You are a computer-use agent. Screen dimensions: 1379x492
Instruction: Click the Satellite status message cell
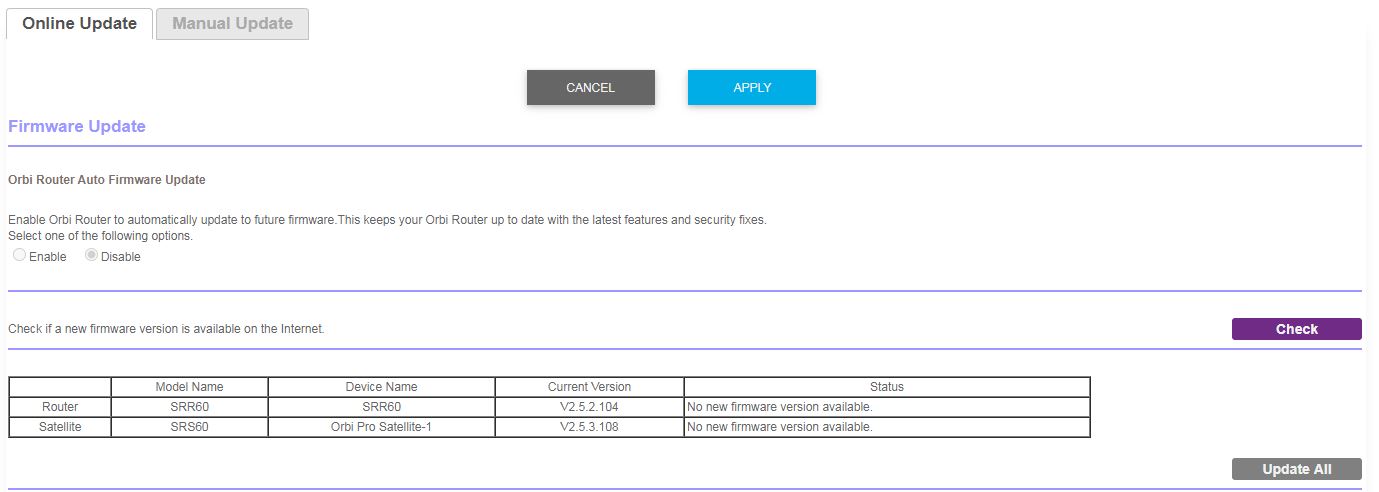[x=887, y=427]
